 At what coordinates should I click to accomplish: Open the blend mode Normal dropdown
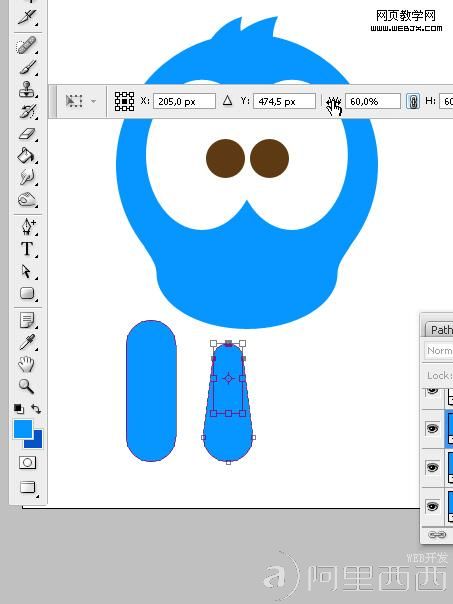coord(439,351)
